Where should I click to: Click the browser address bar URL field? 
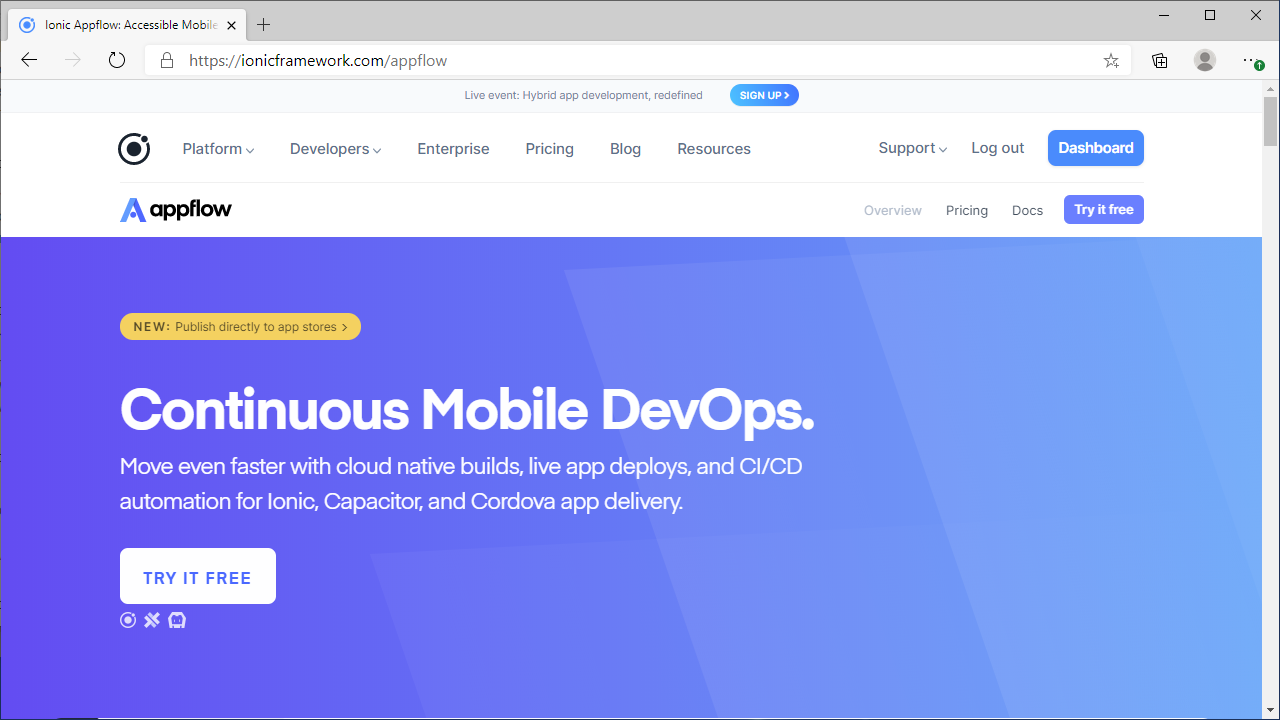tap(640, 60)
